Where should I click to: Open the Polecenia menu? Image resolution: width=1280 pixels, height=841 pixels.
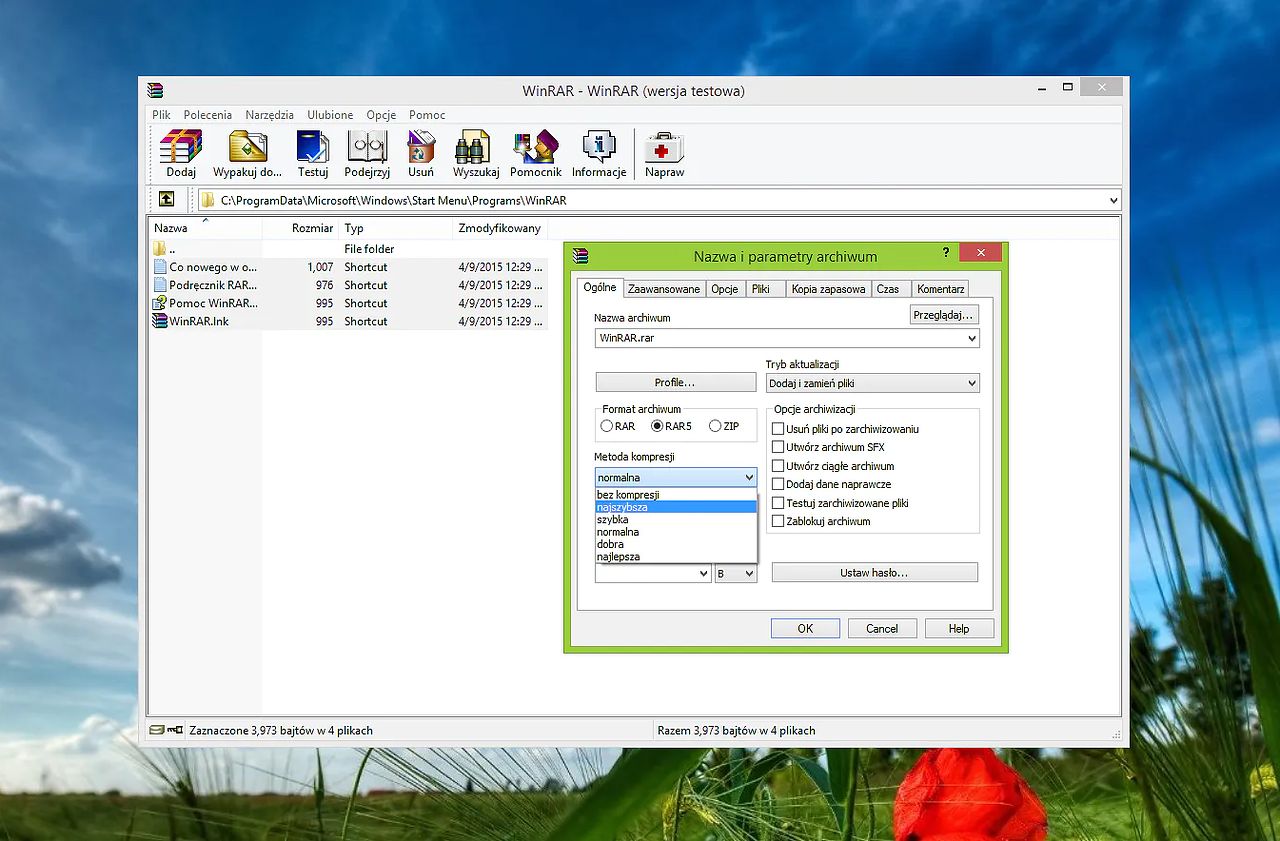point(208,115)
